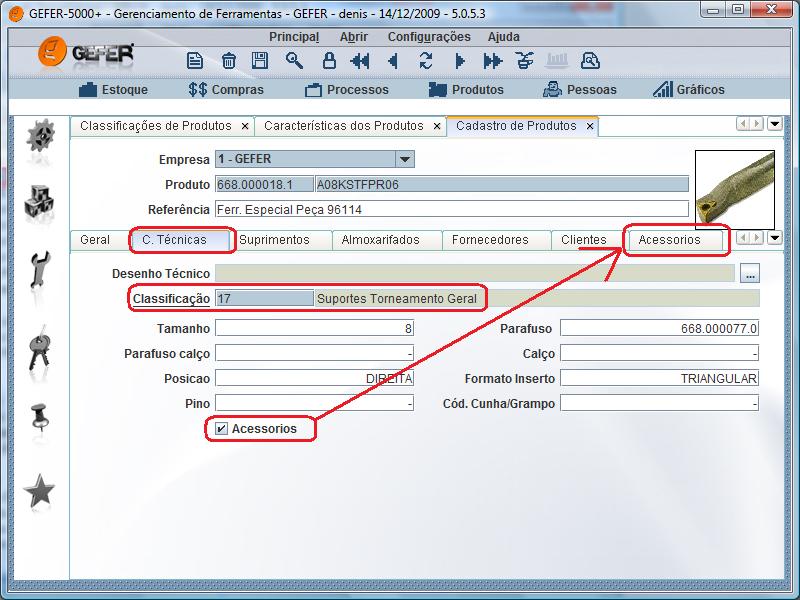Click the trash delete toolbar icon

(228, 61)
